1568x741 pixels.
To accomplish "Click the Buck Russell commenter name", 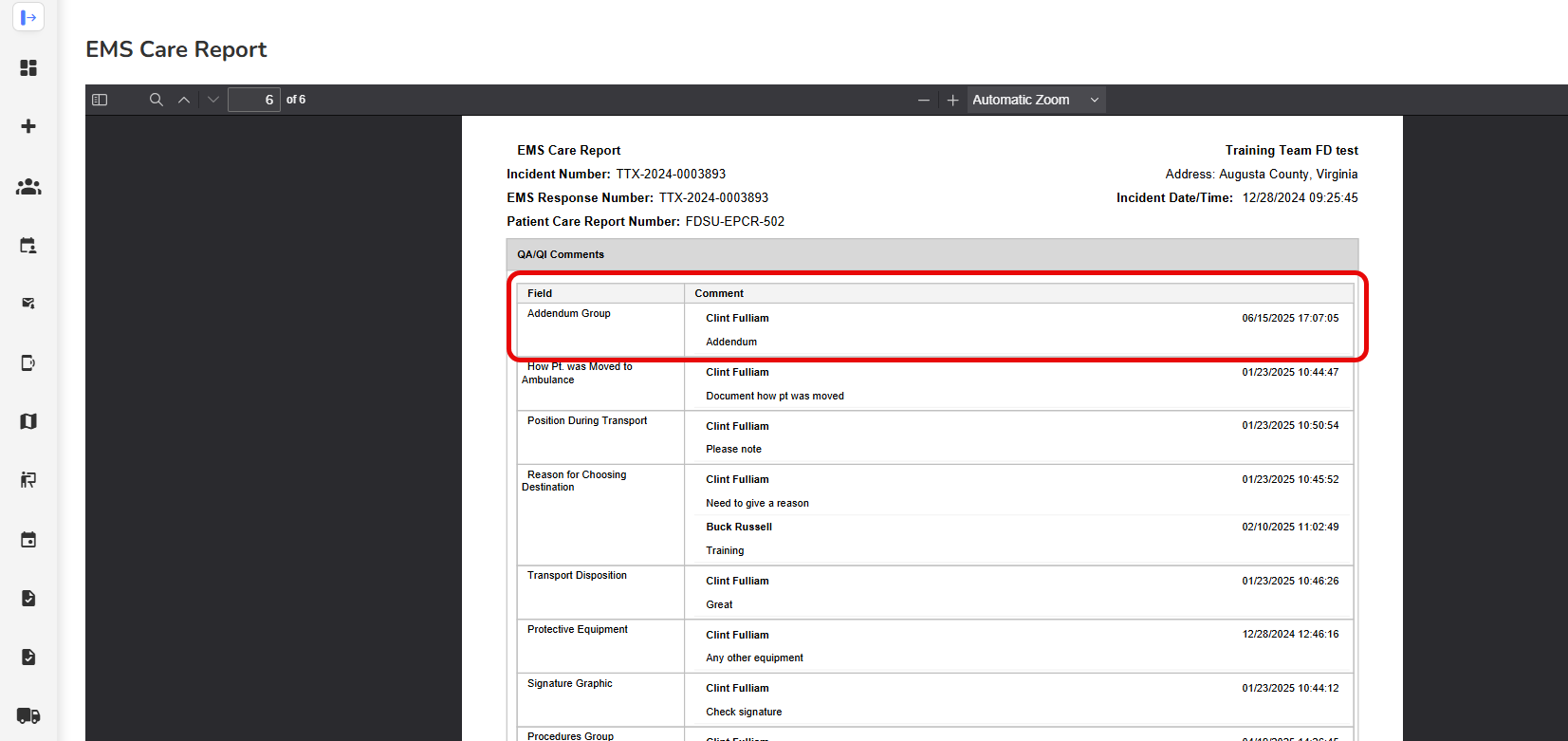I will 739,528.
